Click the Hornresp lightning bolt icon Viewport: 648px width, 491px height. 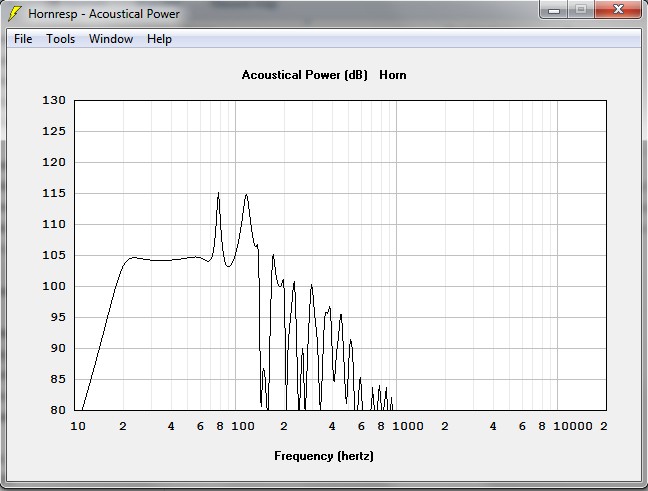[x=15, y=13]
